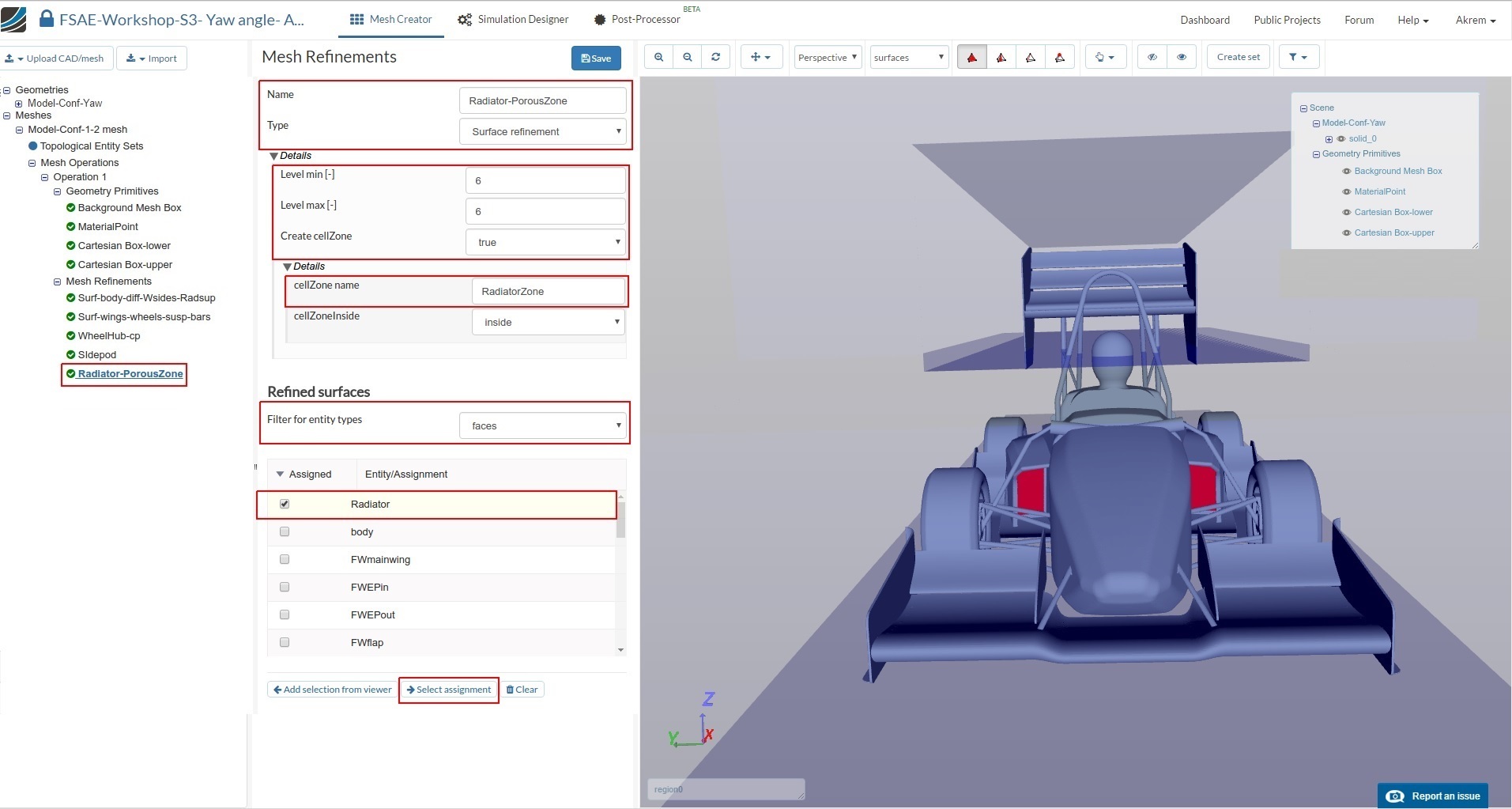The image size is (1512, 809).
Task: Switch to wireframe-only render mode icon
Action: [x=1031, y=57]
